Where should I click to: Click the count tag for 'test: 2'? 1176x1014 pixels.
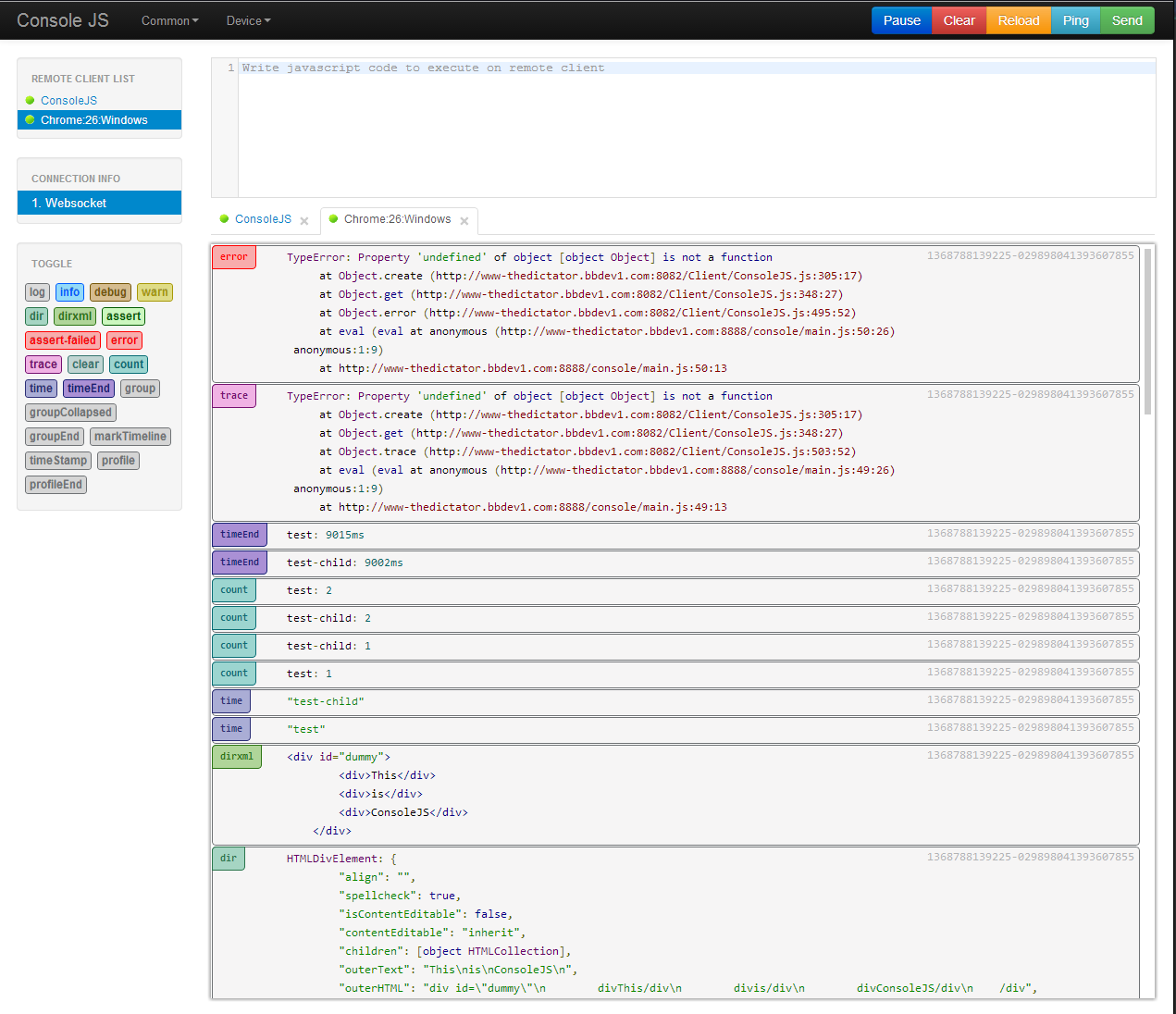pyautogui.click(x=234, y=590)
